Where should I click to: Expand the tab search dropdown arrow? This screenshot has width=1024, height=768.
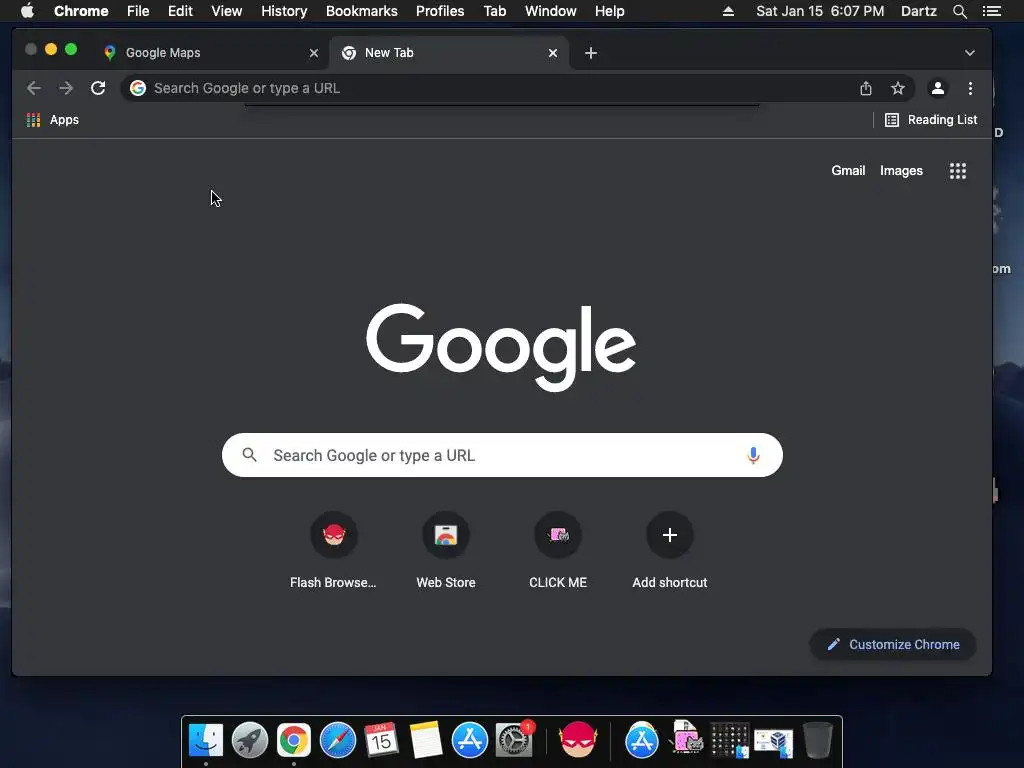coord(970,53)
